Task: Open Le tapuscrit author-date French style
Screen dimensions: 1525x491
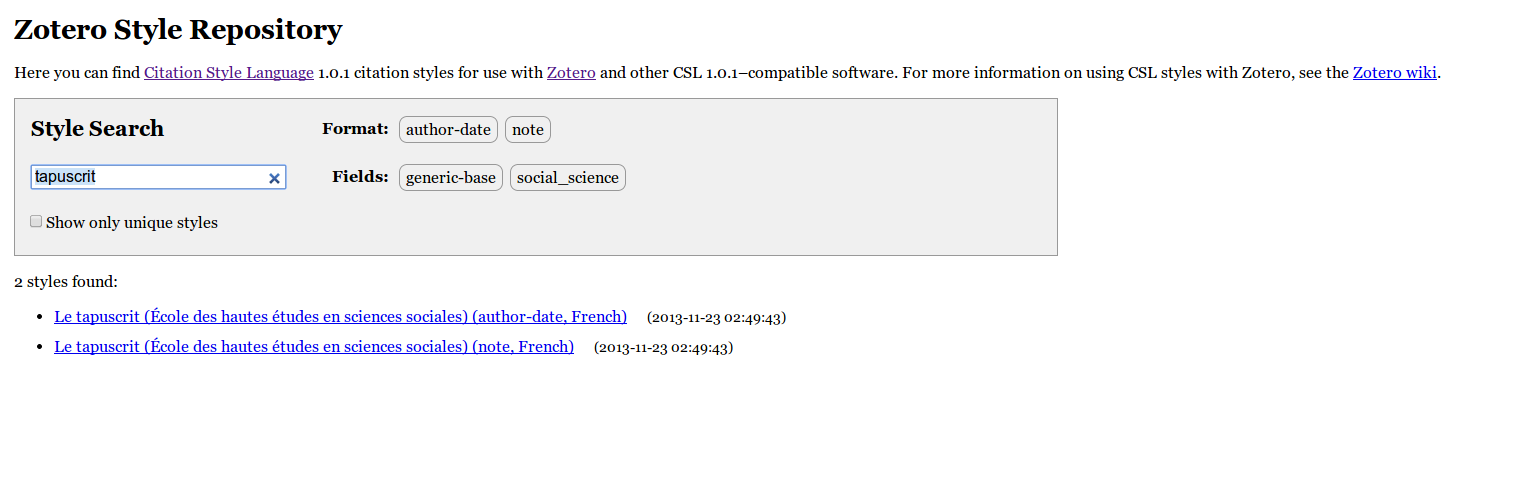Action: 340,317
